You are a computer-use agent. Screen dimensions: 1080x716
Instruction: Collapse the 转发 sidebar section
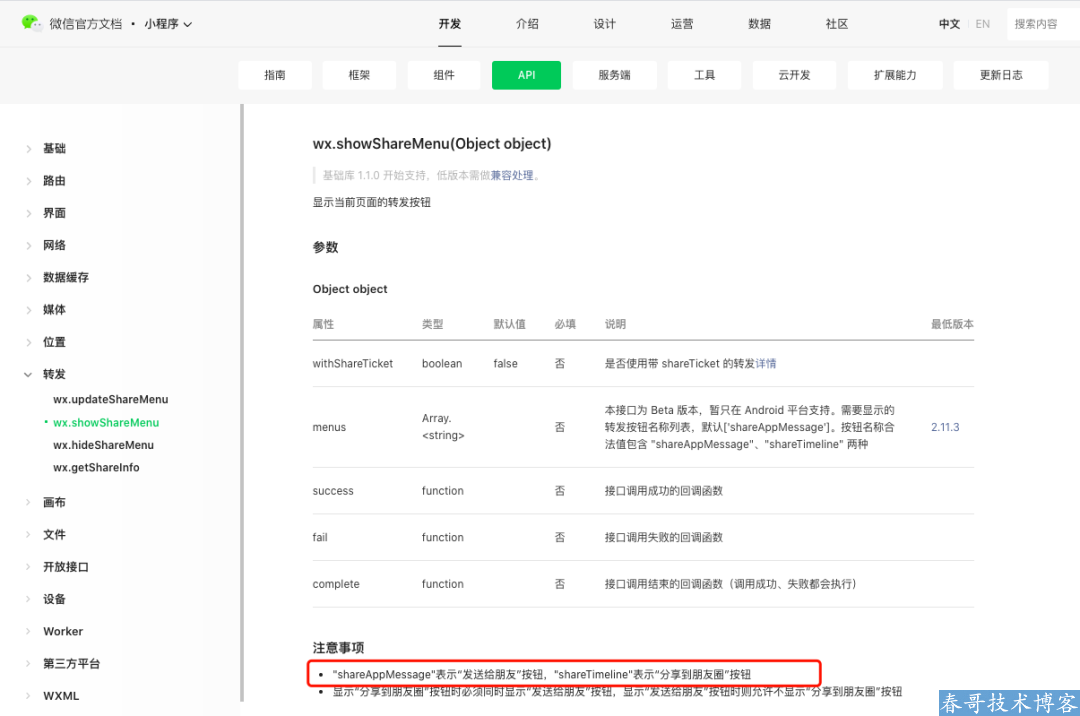point(54,375)
